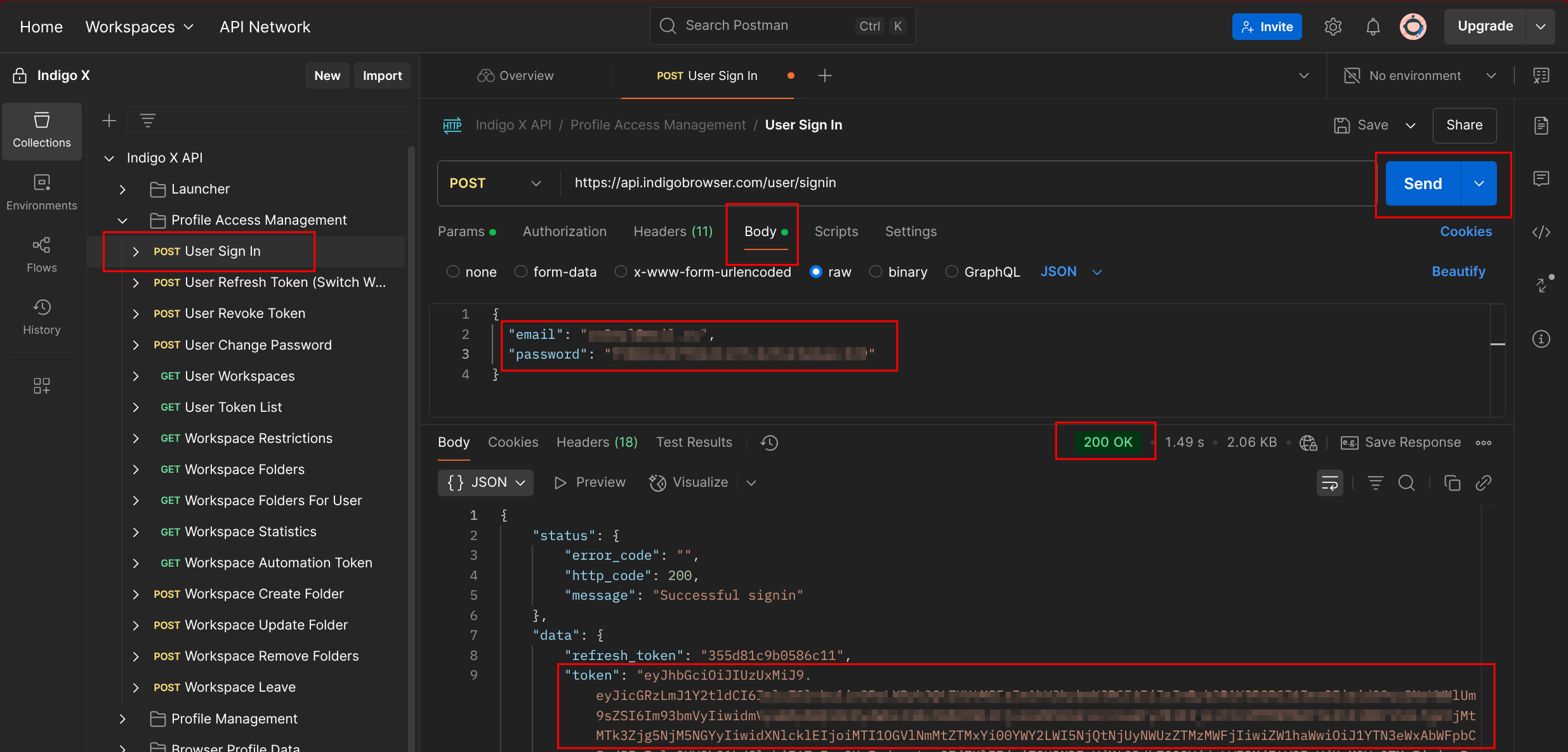
Task: Click the response link icon
Action: pos(1484,483)
